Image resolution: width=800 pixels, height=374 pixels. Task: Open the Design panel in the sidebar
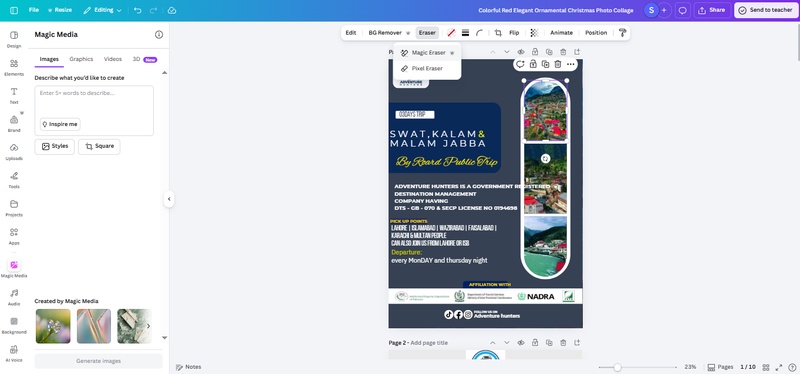[x=14, y=39]
